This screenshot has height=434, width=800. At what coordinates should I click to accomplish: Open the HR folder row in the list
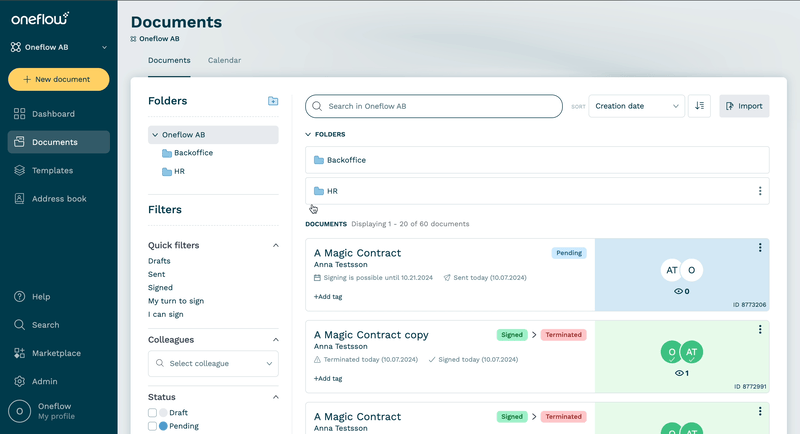pyautogui.click(x=537, y=191)
